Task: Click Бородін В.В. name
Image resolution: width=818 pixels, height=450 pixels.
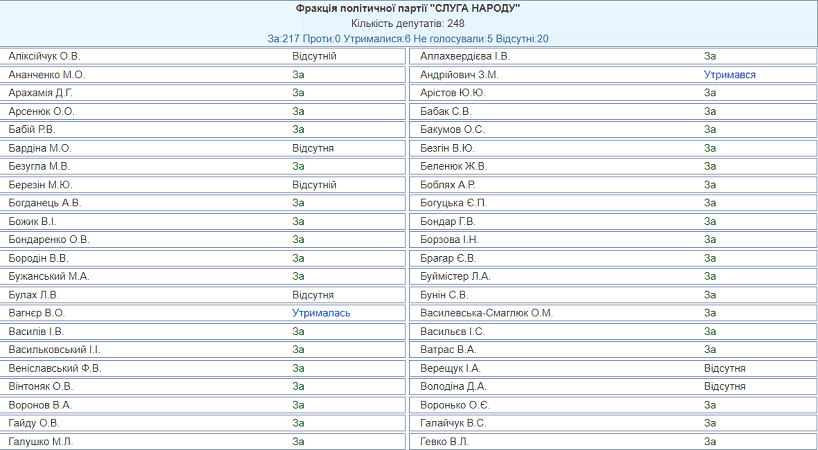Action: coord(38,258)
